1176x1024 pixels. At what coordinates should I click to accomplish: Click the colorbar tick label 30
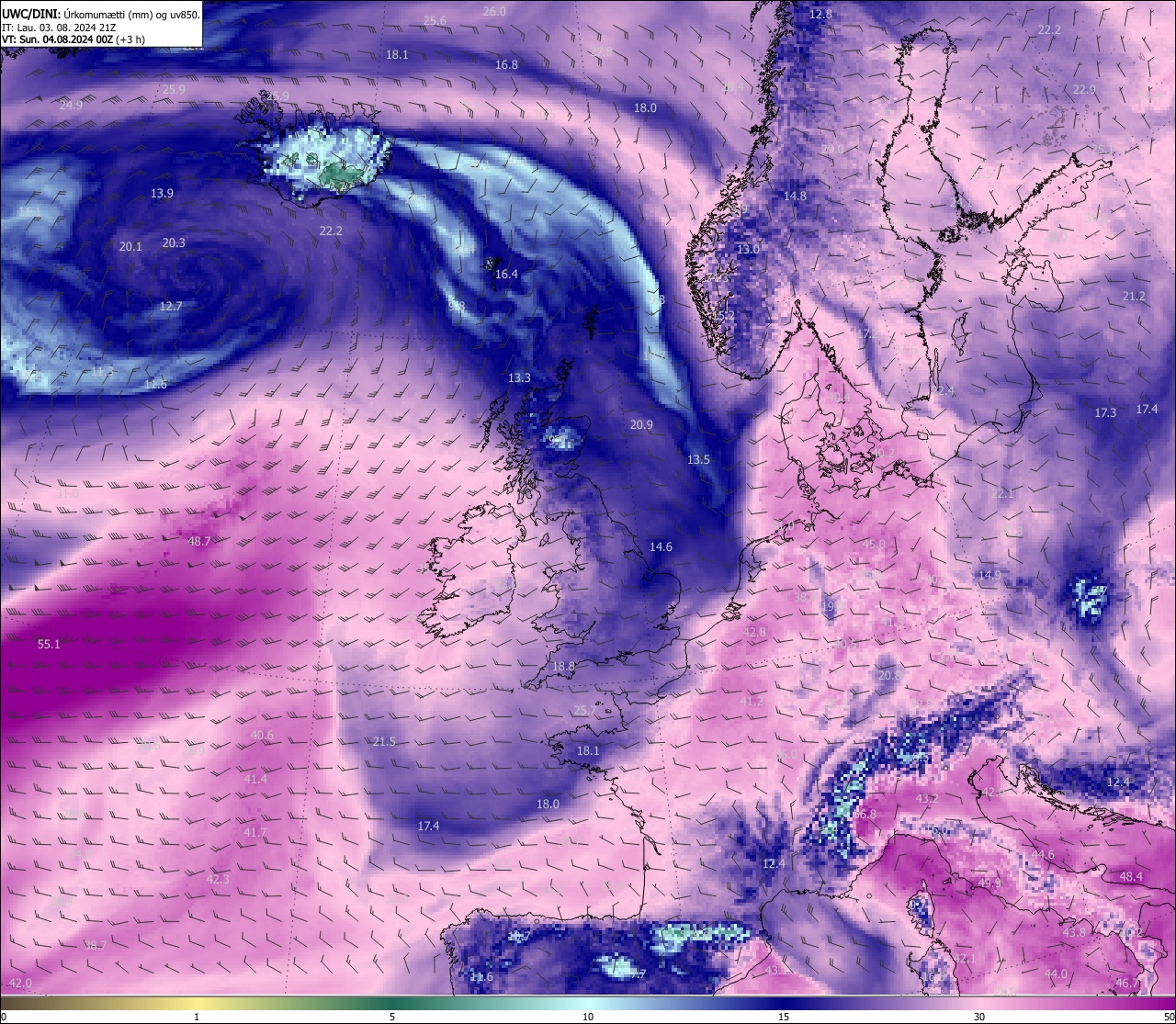(979, 1017)
